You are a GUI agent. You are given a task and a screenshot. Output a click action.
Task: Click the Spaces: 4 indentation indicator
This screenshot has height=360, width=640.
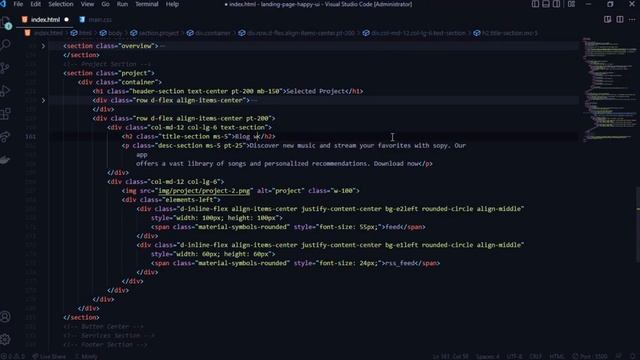tap(488, 356)
